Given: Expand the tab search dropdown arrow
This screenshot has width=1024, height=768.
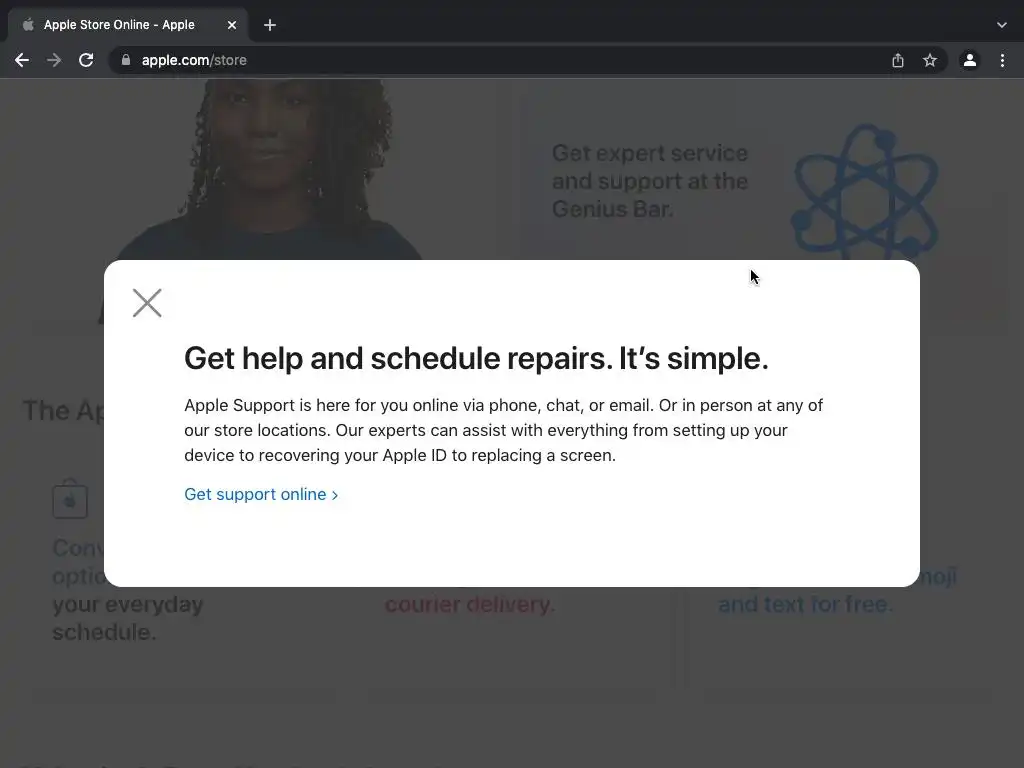Looking at the screenshot, I should click(1002, 25).
